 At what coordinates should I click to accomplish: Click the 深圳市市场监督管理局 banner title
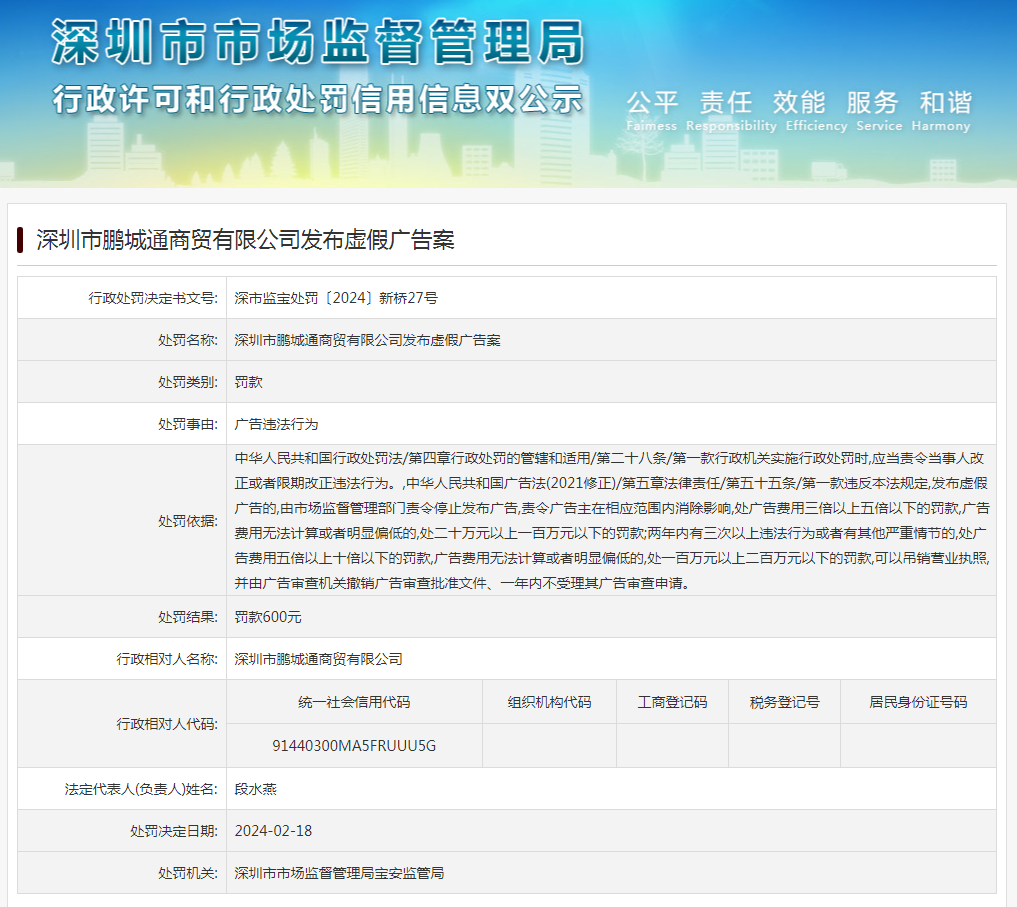[318, 42]
